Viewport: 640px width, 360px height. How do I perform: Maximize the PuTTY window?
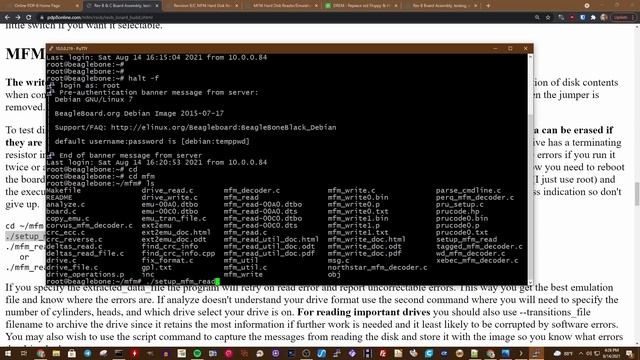tap(510, 49)
